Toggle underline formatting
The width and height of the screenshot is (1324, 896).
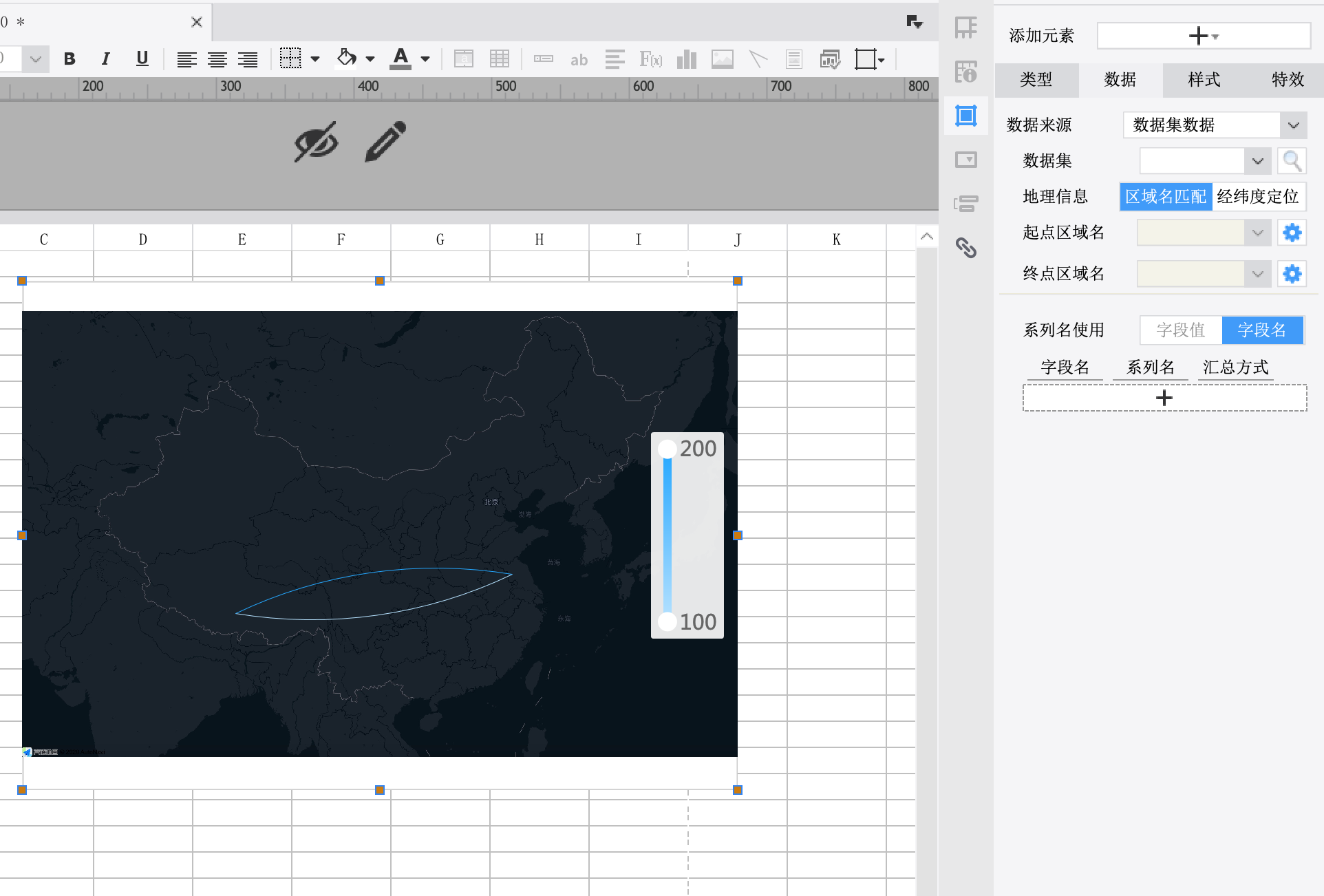(x=142, y=59)
